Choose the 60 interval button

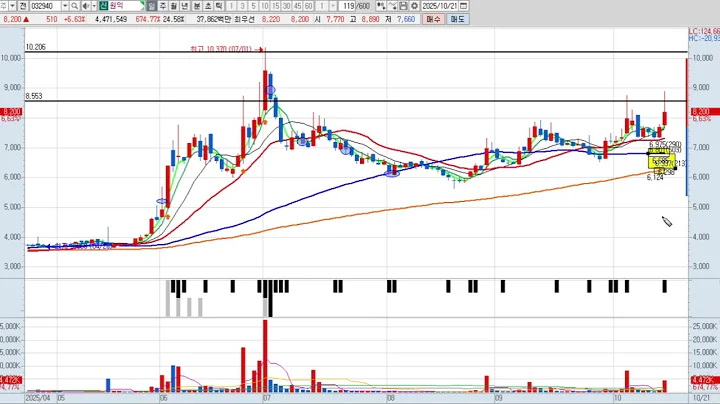309,6
